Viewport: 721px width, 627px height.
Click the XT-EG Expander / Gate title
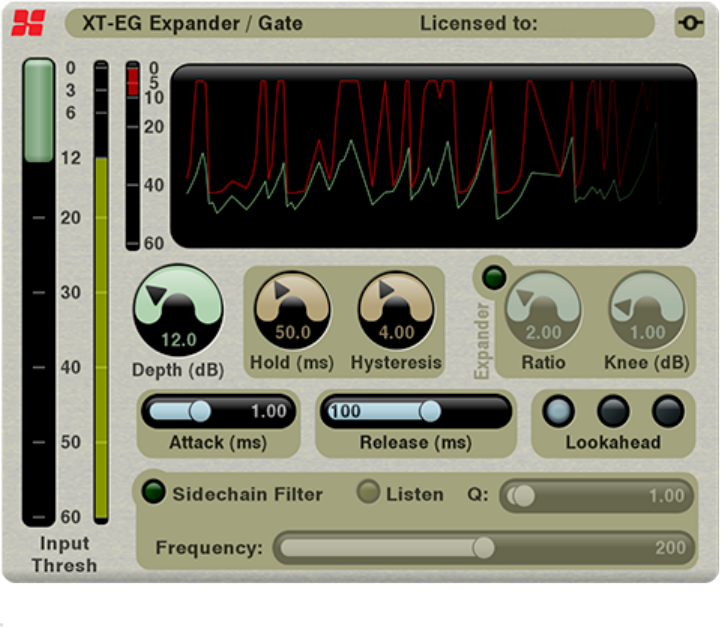192,23
